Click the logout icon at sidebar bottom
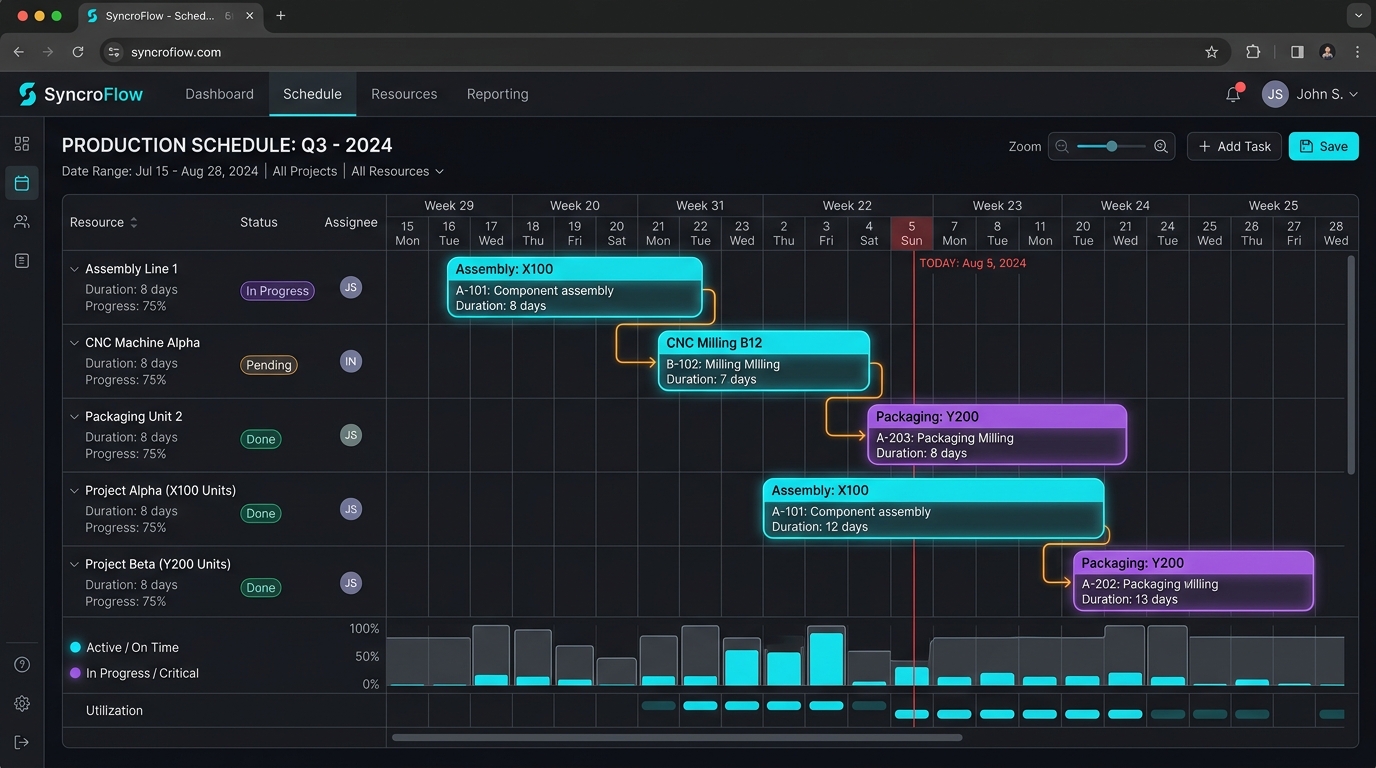Viewport: 1376px width, 768px height. (22, 742)
